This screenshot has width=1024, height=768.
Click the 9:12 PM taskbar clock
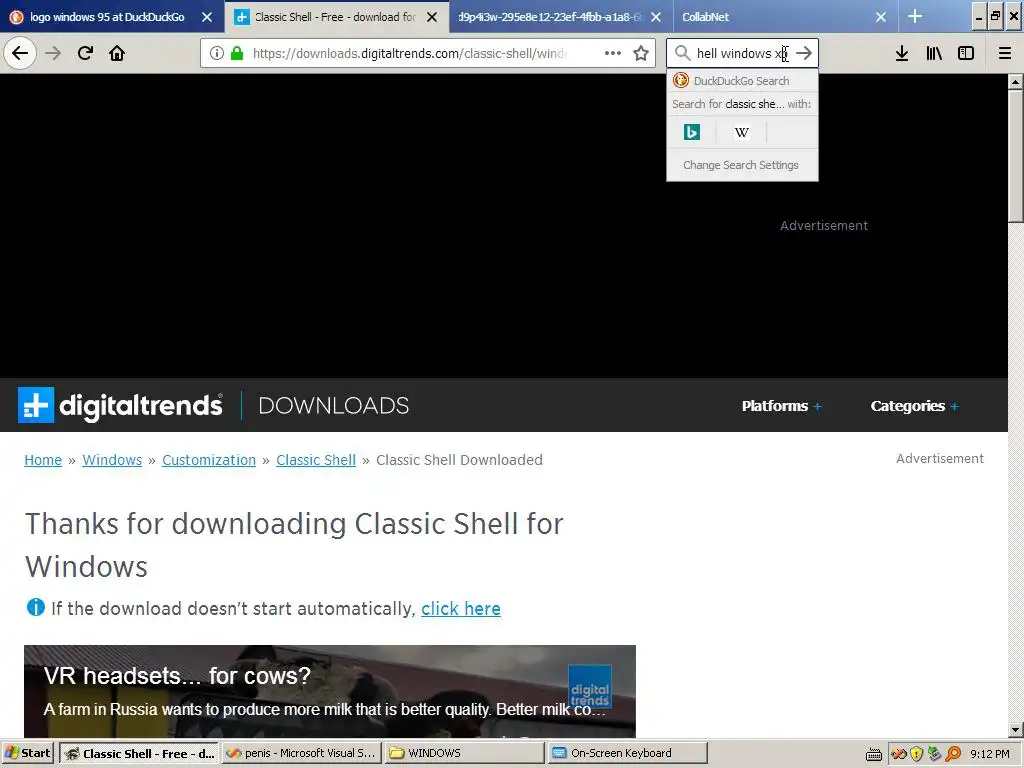990,754
